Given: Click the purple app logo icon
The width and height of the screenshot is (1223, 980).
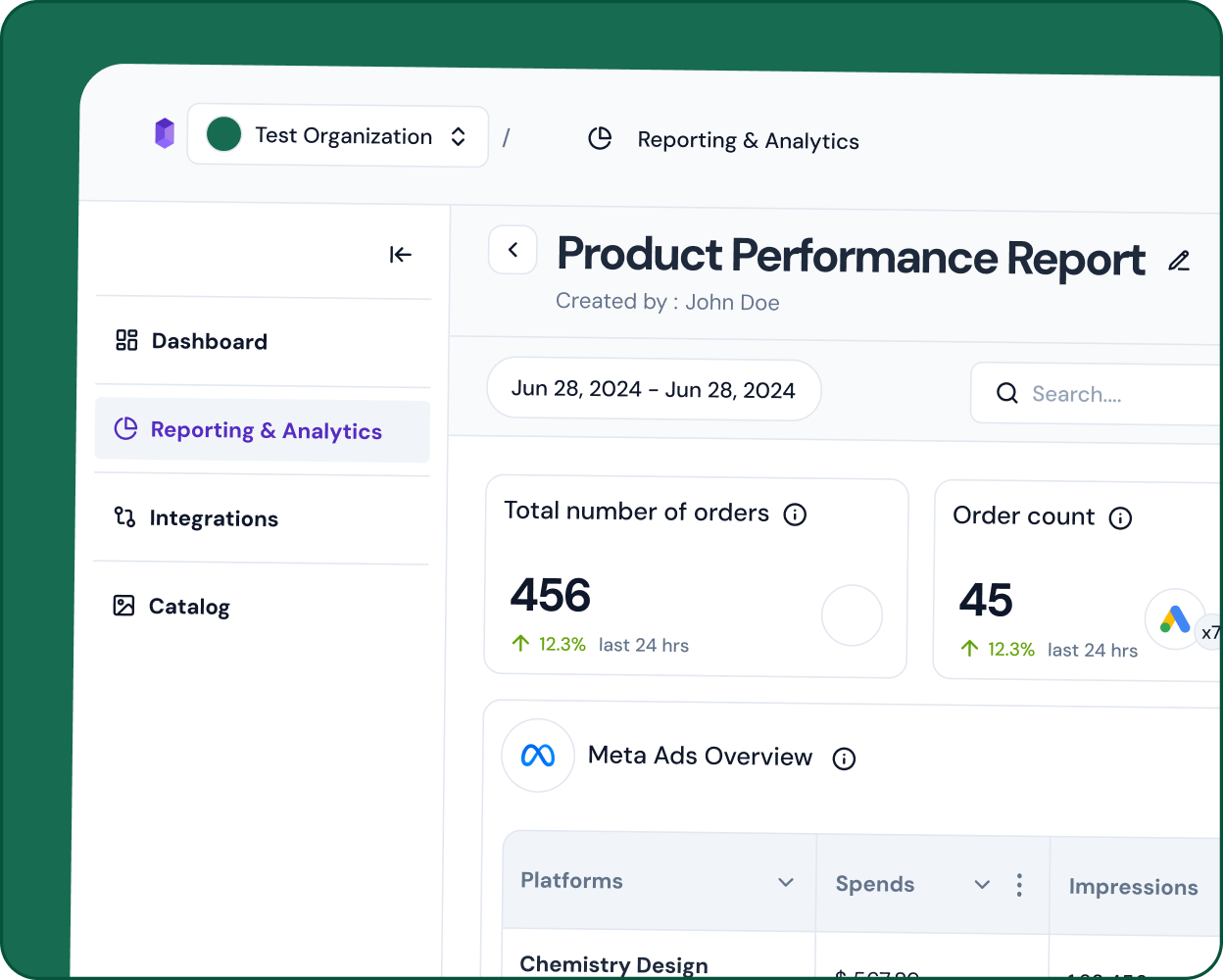Looking at the screenshot, I should pyautogui.click(x=165, y=133).
